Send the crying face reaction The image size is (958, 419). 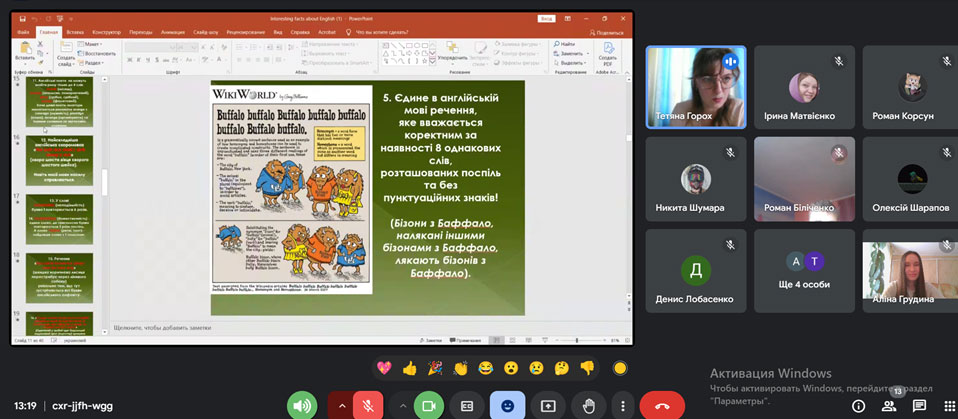[x=536, y=368]
